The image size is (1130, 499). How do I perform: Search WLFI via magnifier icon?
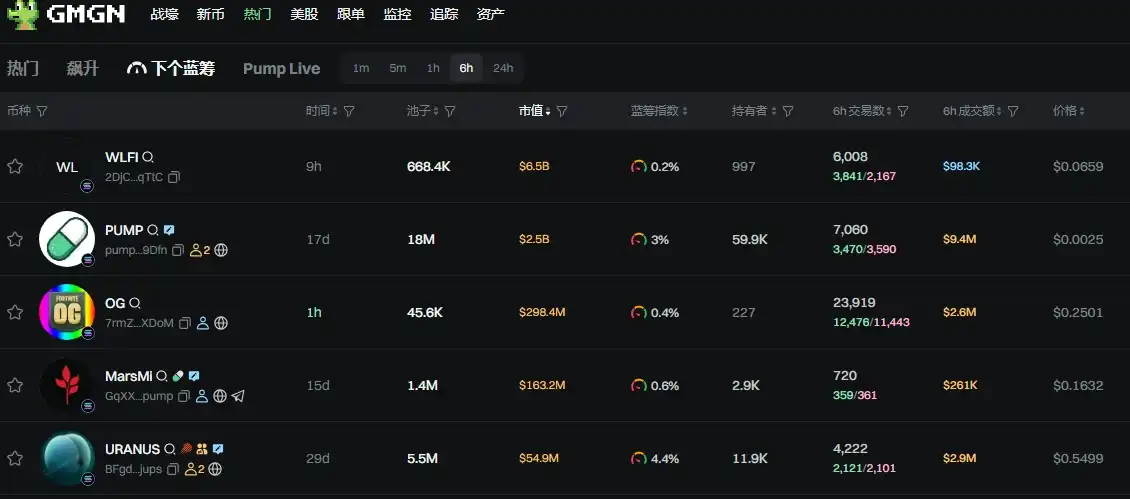[148, 157]
